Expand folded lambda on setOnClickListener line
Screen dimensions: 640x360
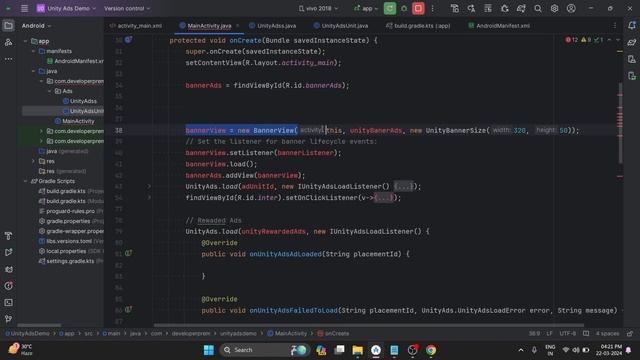pyautogui.click(x=149, y=198)
